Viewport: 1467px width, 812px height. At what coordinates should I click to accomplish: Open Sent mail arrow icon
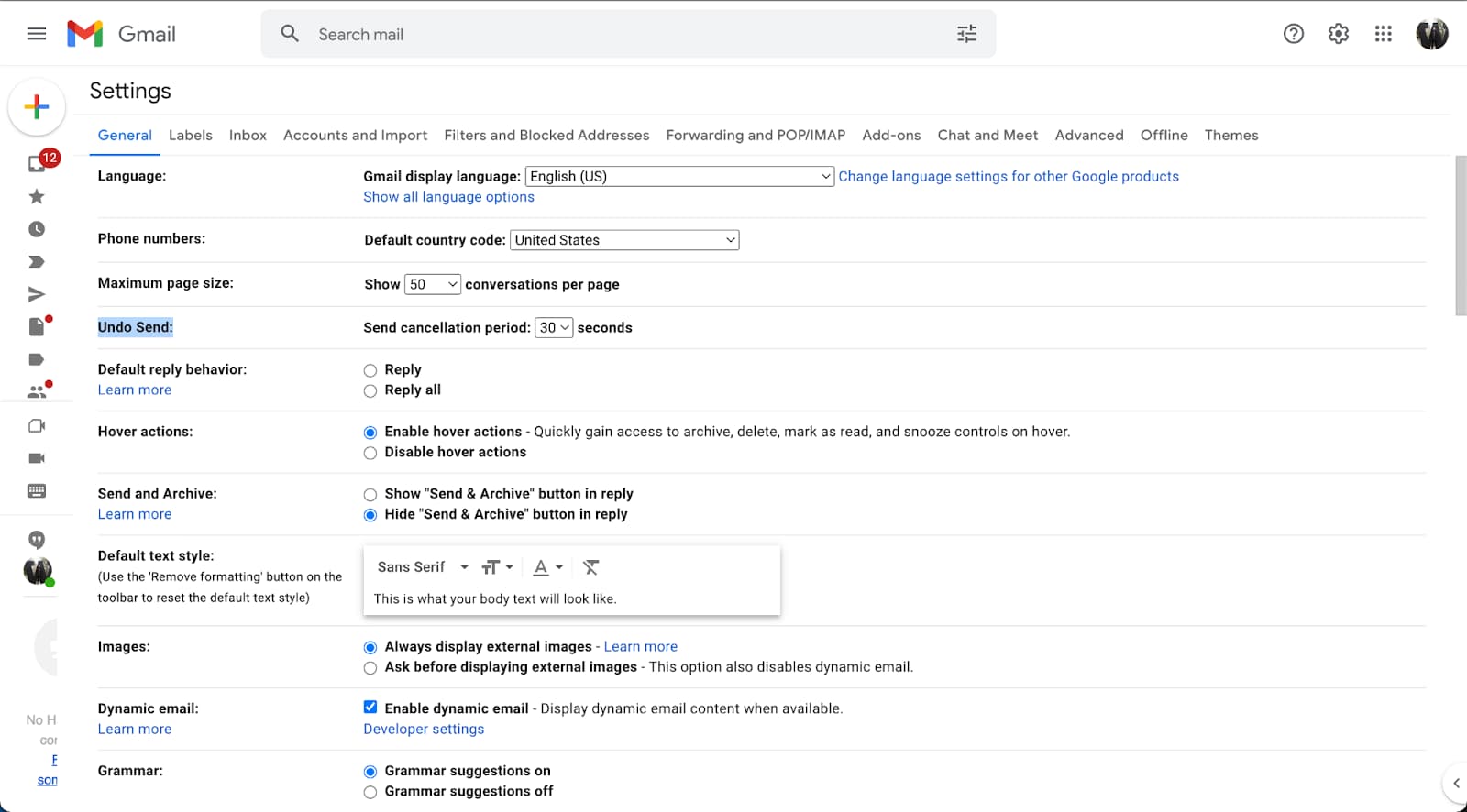coord(37,294)
